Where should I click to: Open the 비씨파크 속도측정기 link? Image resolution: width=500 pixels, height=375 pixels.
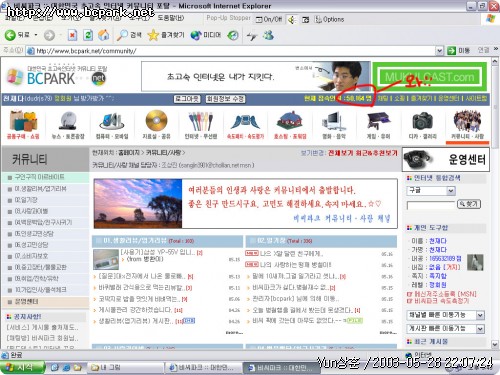(x=441, y=301)
